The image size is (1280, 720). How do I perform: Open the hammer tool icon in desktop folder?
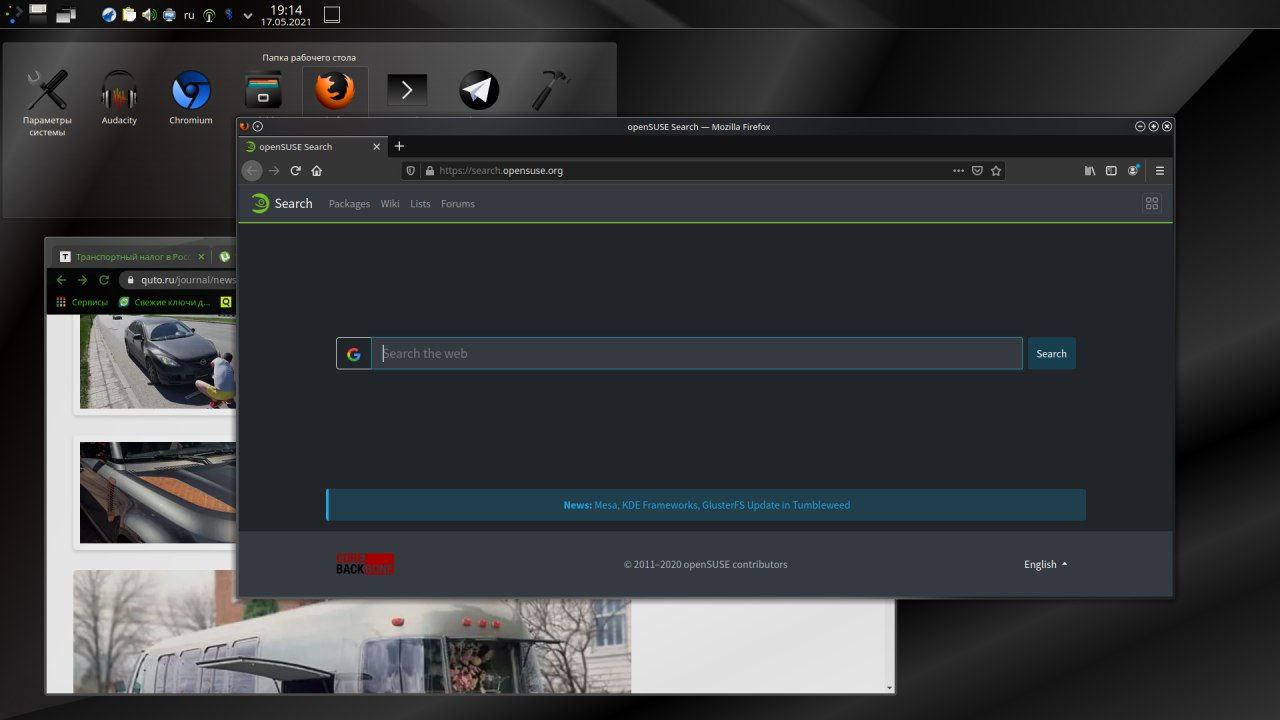[549, 91]
